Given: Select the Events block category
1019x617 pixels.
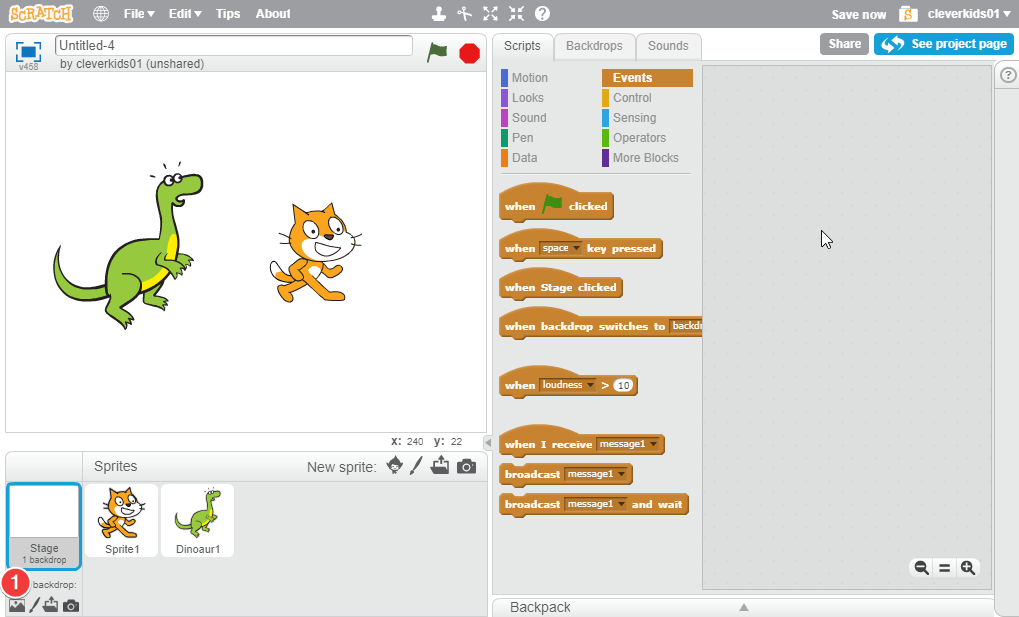Looking at the screenshot, I should click(647, 77).
